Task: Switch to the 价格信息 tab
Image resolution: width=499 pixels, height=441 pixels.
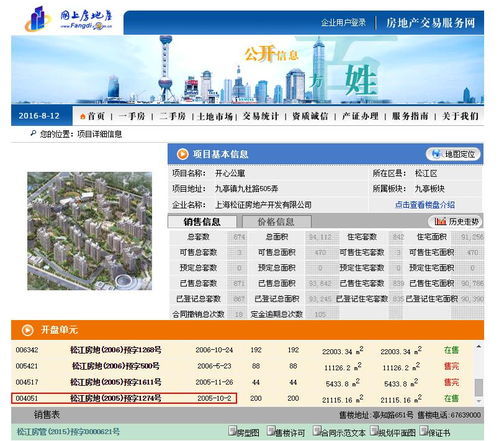Action: 276,222
